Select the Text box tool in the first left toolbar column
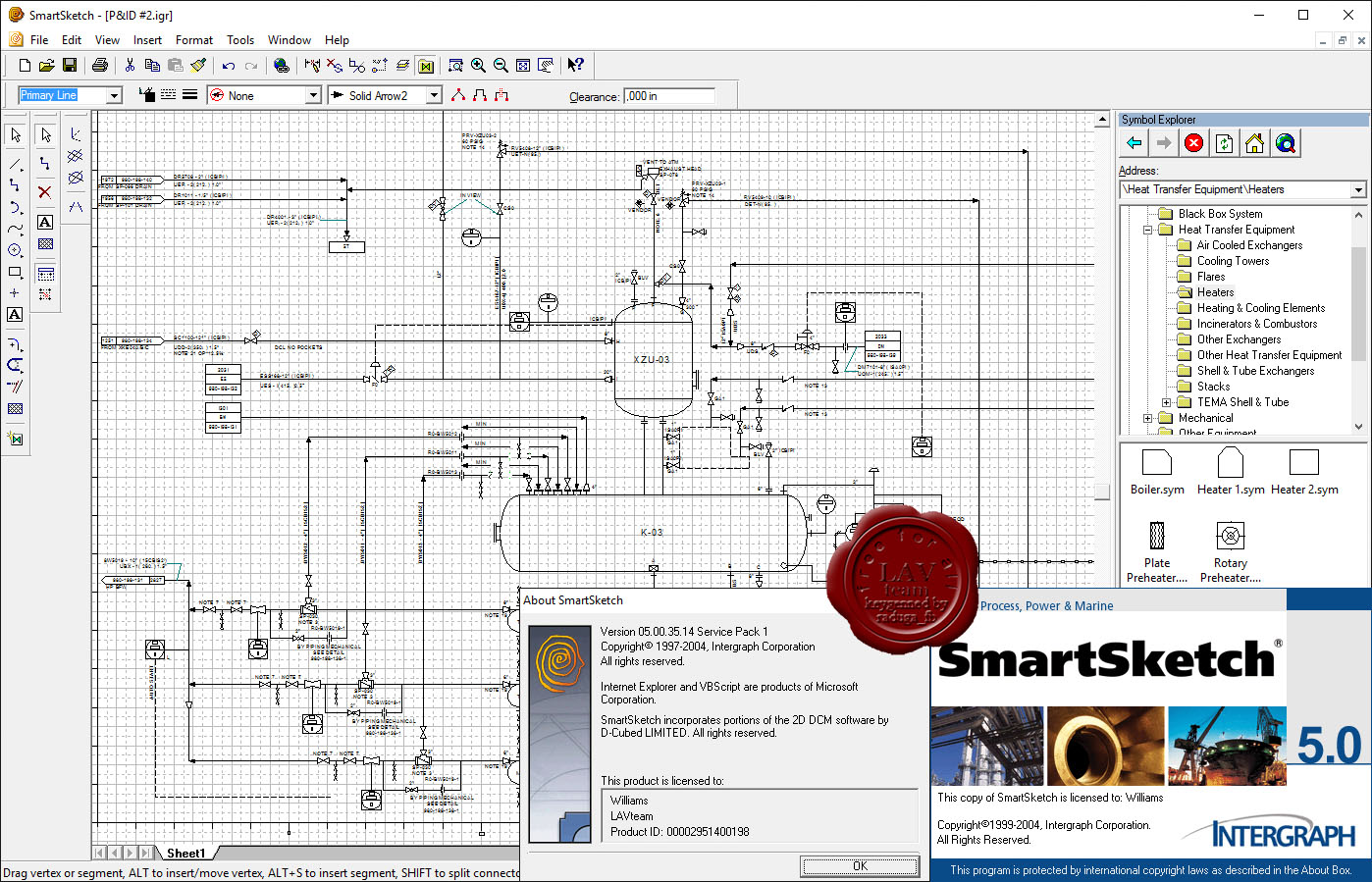 15,315
